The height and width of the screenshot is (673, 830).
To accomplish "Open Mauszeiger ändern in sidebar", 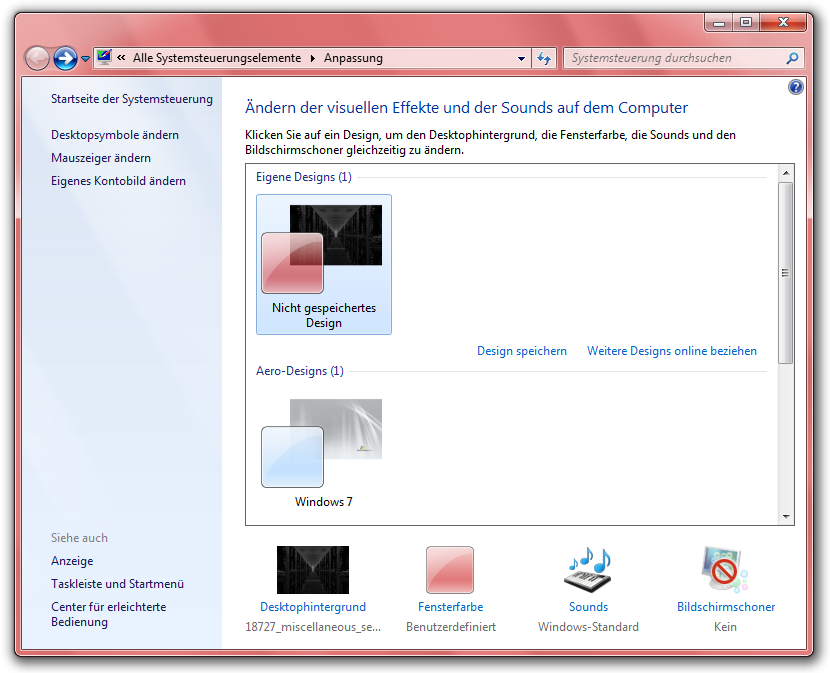I will click(x=101, y=158).
